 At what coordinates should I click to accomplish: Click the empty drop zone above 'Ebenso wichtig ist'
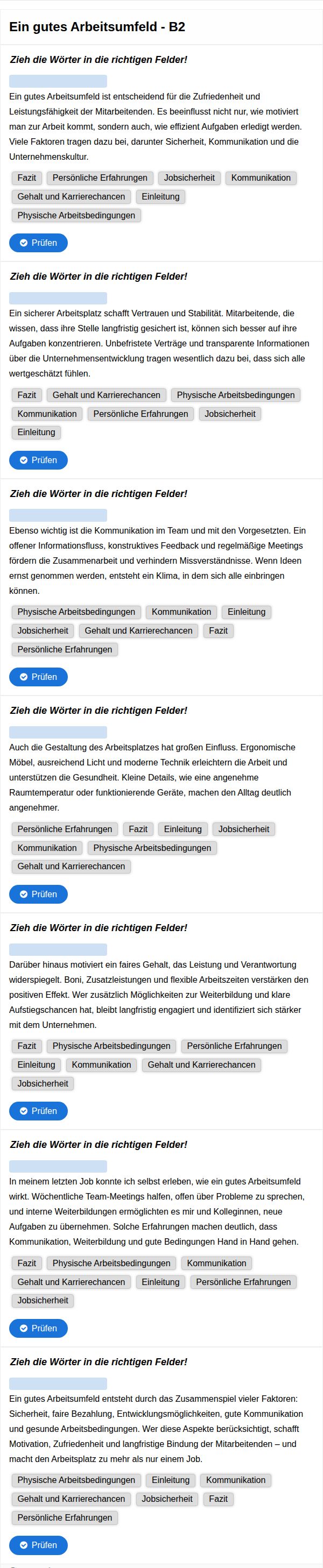58,515
